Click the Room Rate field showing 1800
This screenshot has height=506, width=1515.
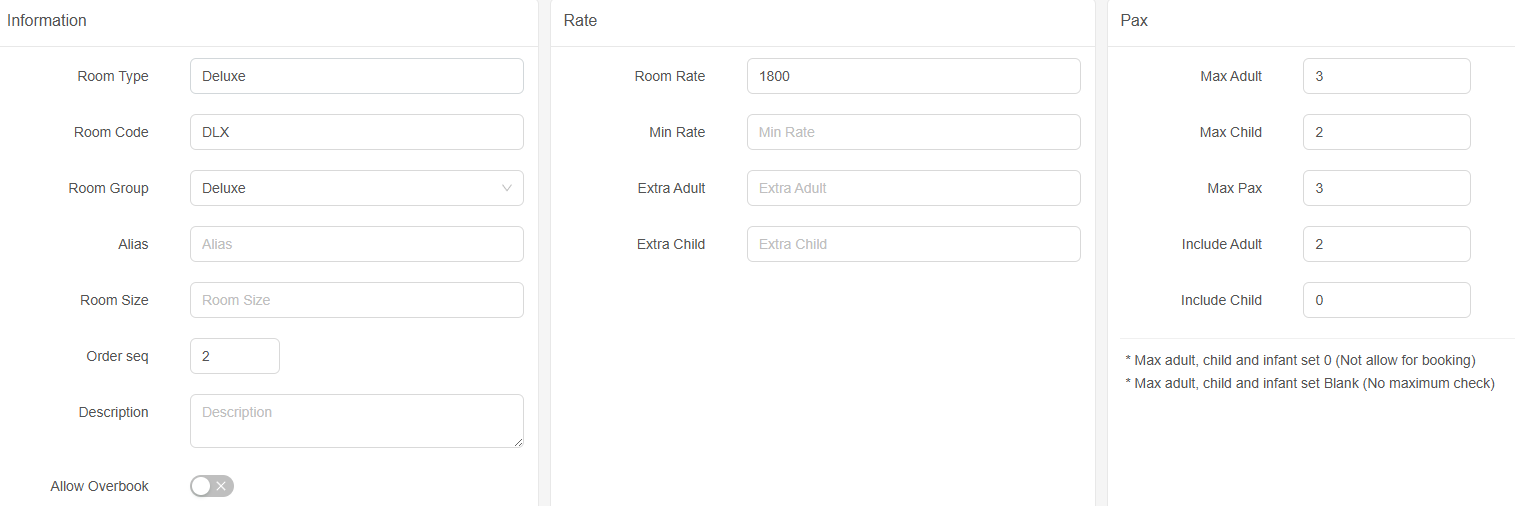pos(913,76)
